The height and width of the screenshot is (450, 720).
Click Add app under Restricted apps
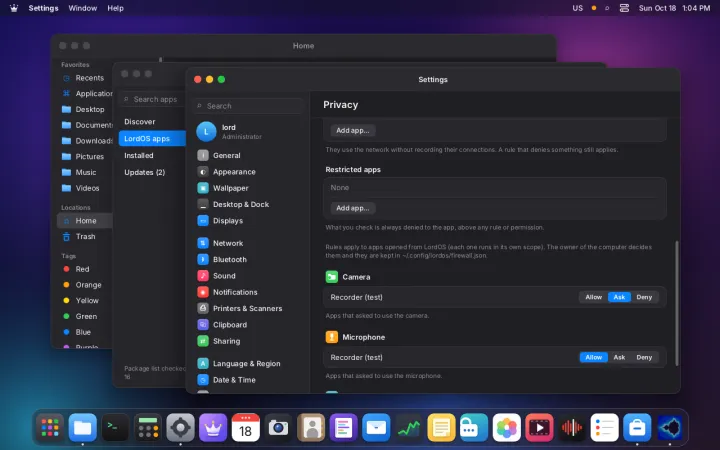[353, 208]
